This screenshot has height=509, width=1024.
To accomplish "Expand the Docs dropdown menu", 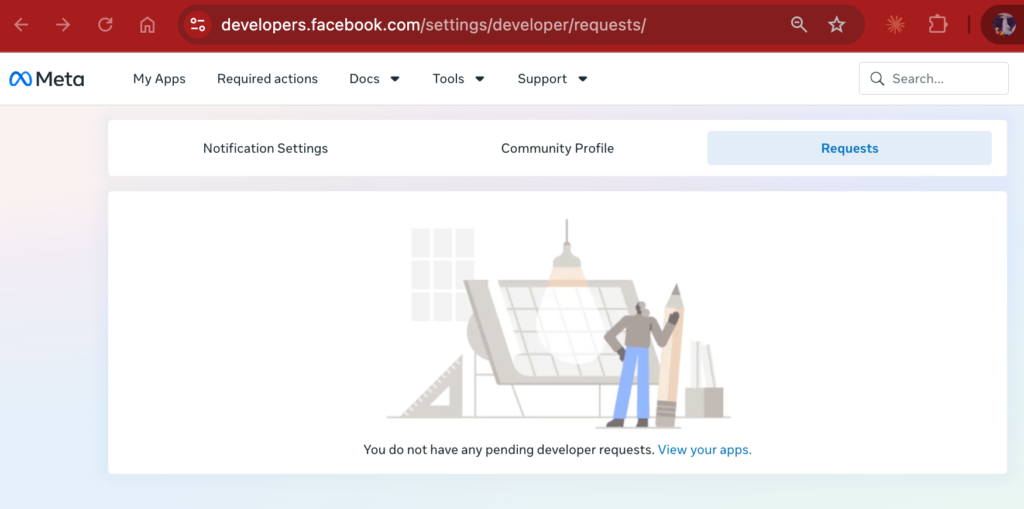I will [374, 79].
